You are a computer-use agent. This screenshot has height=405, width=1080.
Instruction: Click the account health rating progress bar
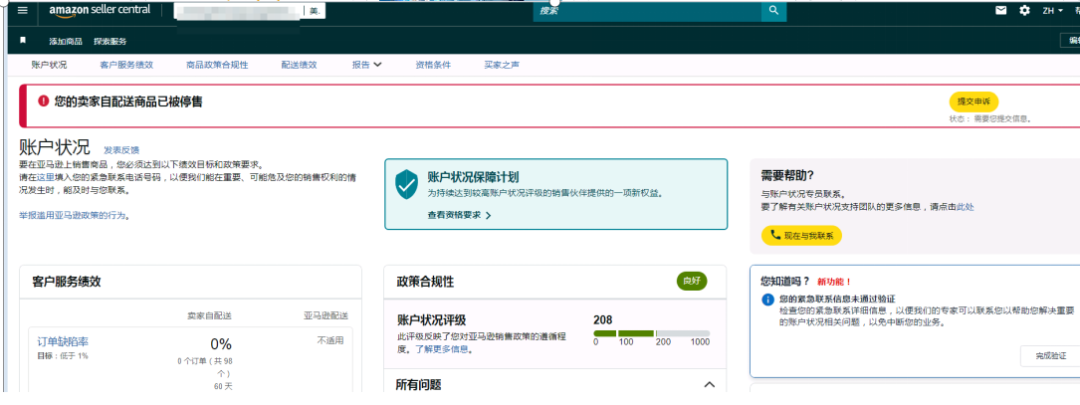(652, 333)
